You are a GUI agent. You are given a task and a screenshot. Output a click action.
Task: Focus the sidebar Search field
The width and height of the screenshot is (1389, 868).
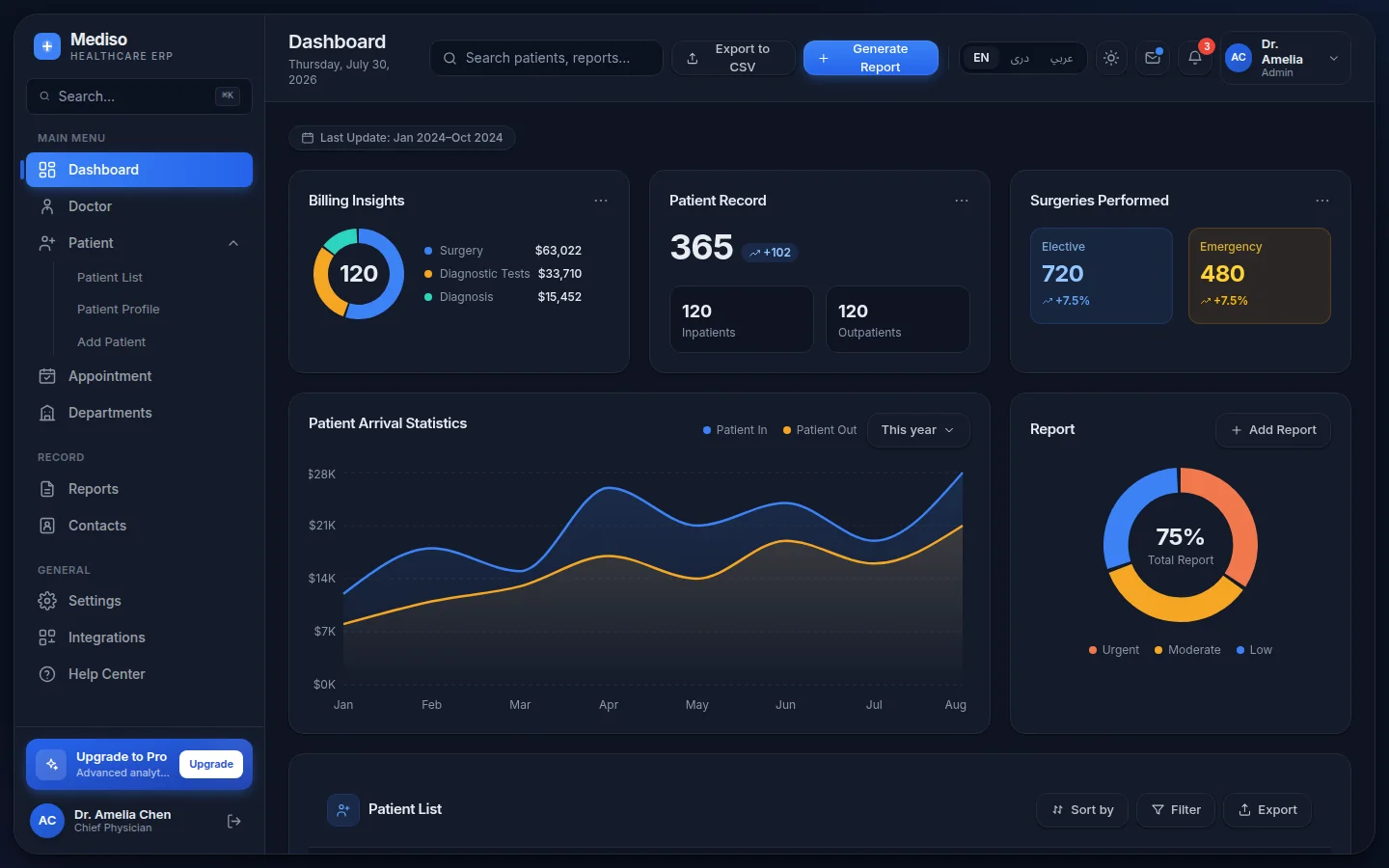(139, 96)
